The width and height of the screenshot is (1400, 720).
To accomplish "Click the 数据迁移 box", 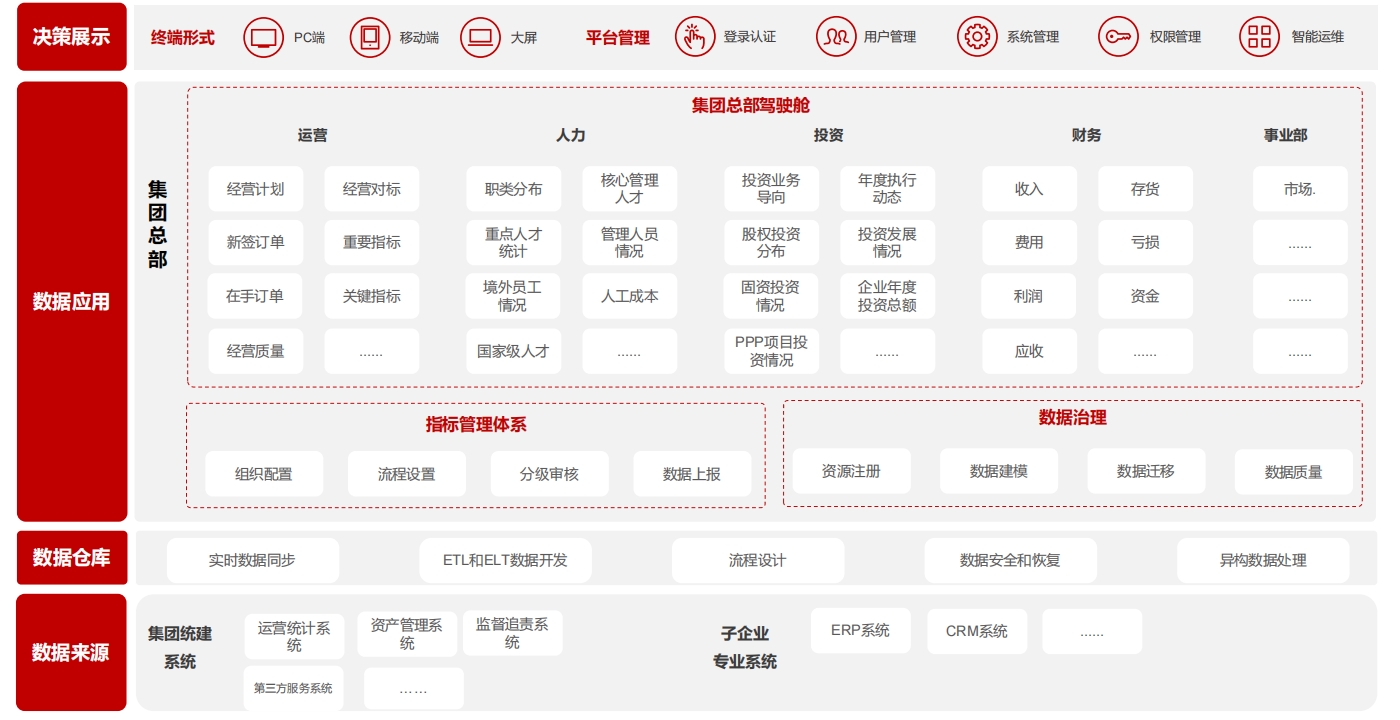I will pyautogui.click(x=1146, y=471).
